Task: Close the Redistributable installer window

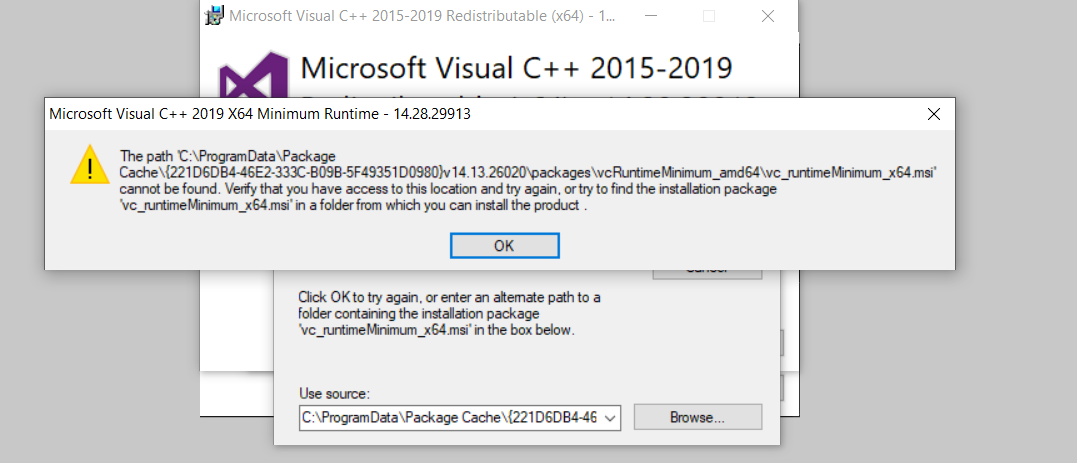Action: point(768,16)
